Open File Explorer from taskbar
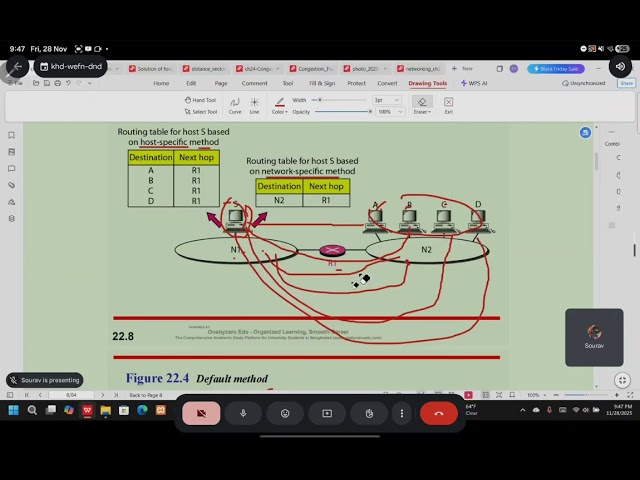Image resolution: width=640 pixels, height=480 pixels. click(x=105, y=410)
